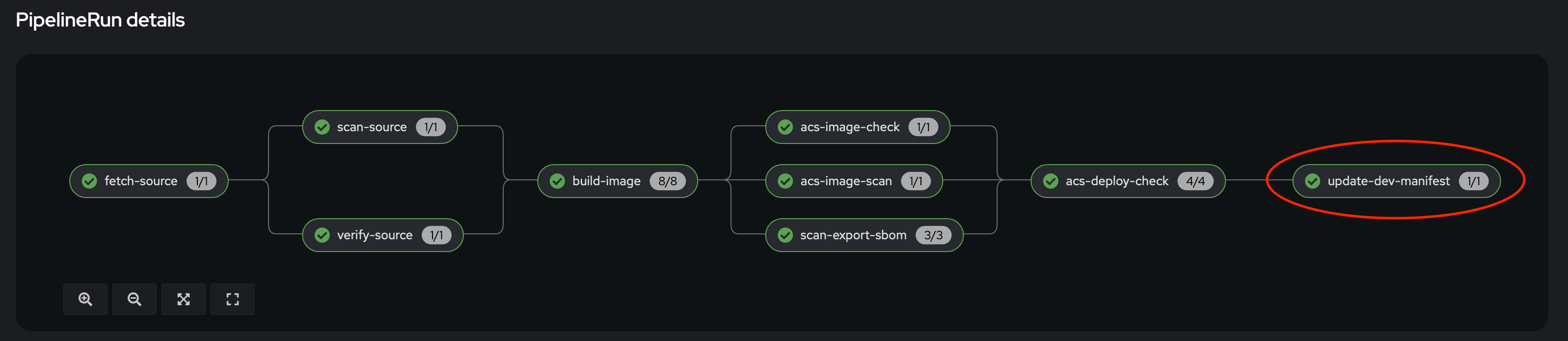Click the fit to screen icon

183,299
